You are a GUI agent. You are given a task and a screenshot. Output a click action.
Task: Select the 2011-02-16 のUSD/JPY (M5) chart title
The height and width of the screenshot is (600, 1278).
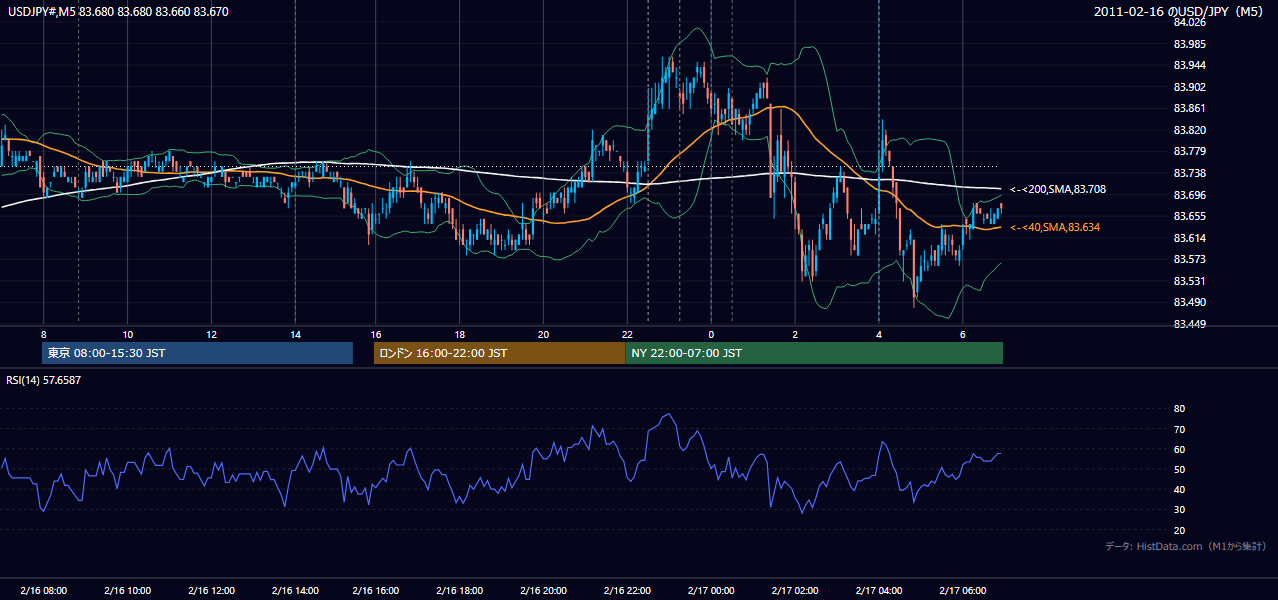tap(1179, 12)
